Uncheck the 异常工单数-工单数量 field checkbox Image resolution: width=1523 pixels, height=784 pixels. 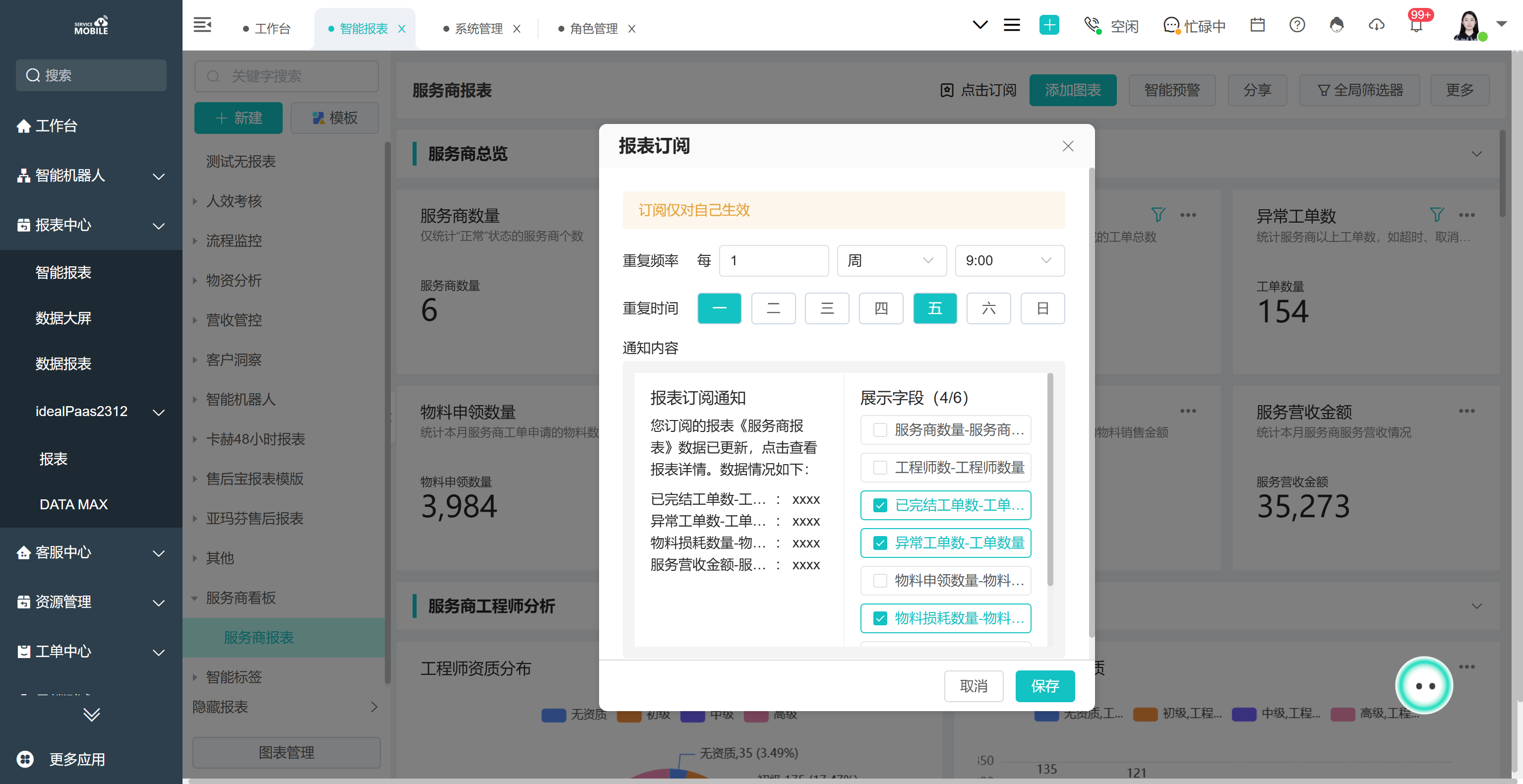point(880,543)
